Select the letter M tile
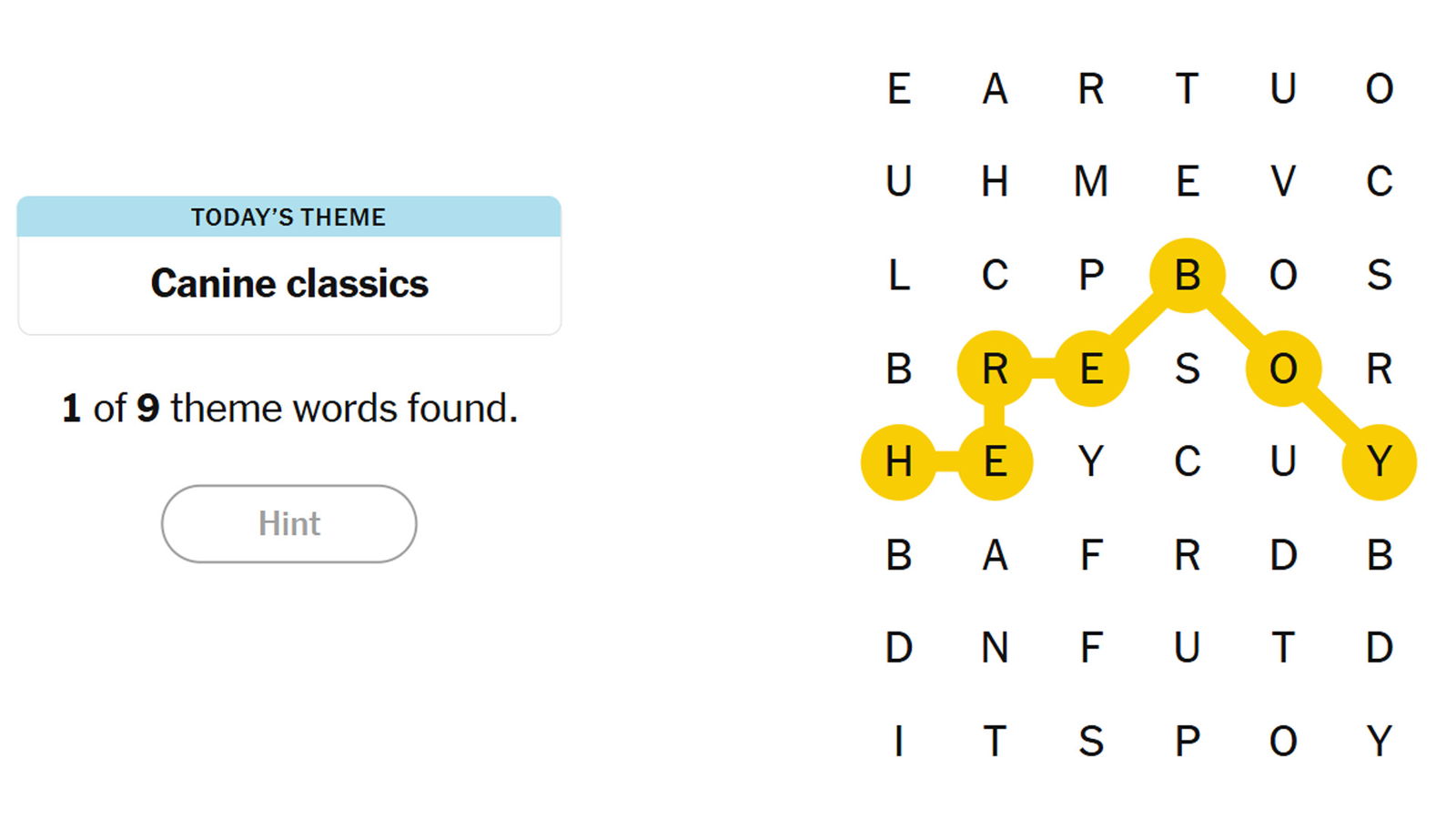Screen dimensions: 1456x819 coord(1090,181)
